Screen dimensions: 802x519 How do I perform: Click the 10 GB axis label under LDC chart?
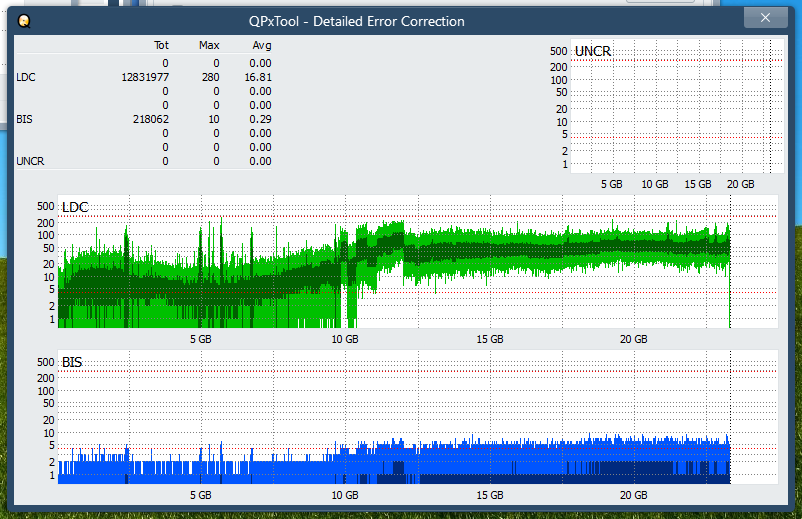point(345,339)
